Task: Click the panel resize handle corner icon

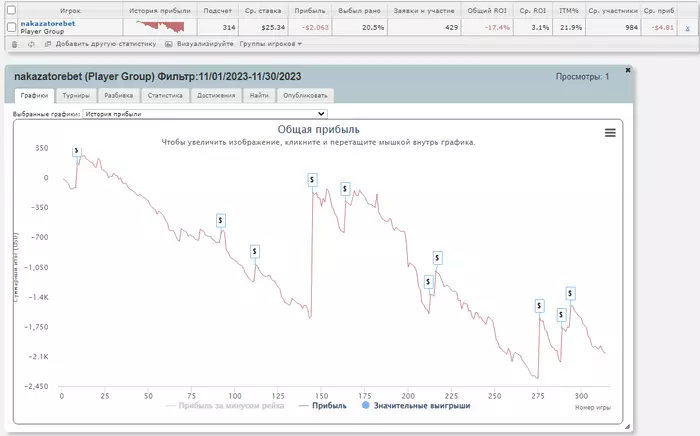Action: (627, 426)
